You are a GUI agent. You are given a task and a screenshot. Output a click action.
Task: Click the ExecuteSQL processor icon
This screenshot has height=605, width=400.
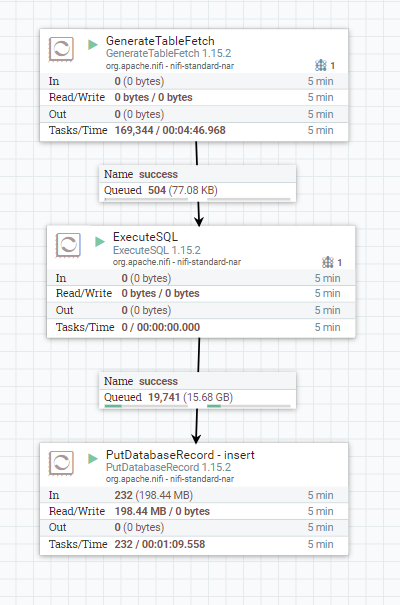68,245
